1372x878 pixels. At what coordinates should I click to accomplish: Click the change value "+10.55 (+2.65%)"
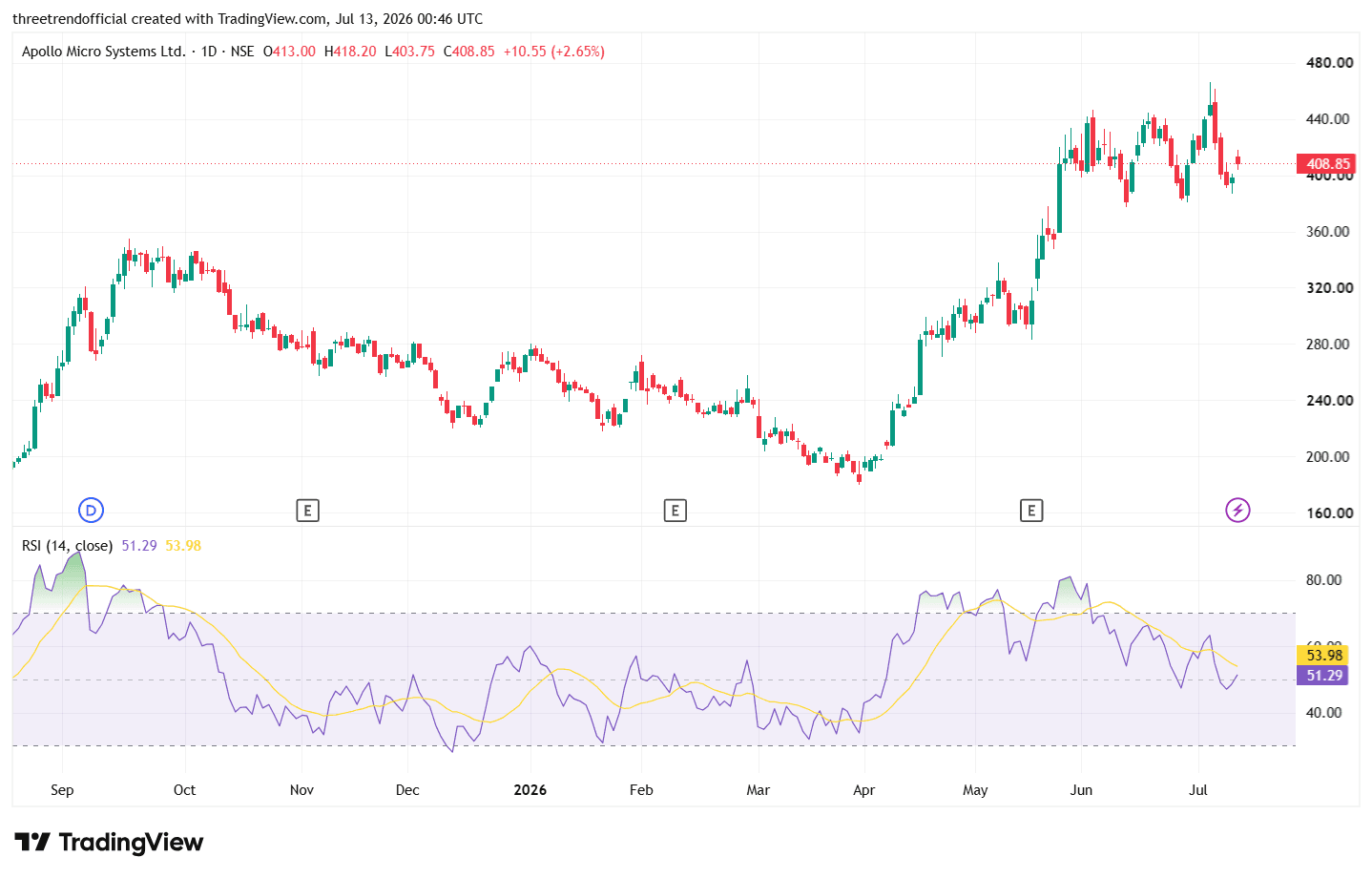tap(554, 52)
